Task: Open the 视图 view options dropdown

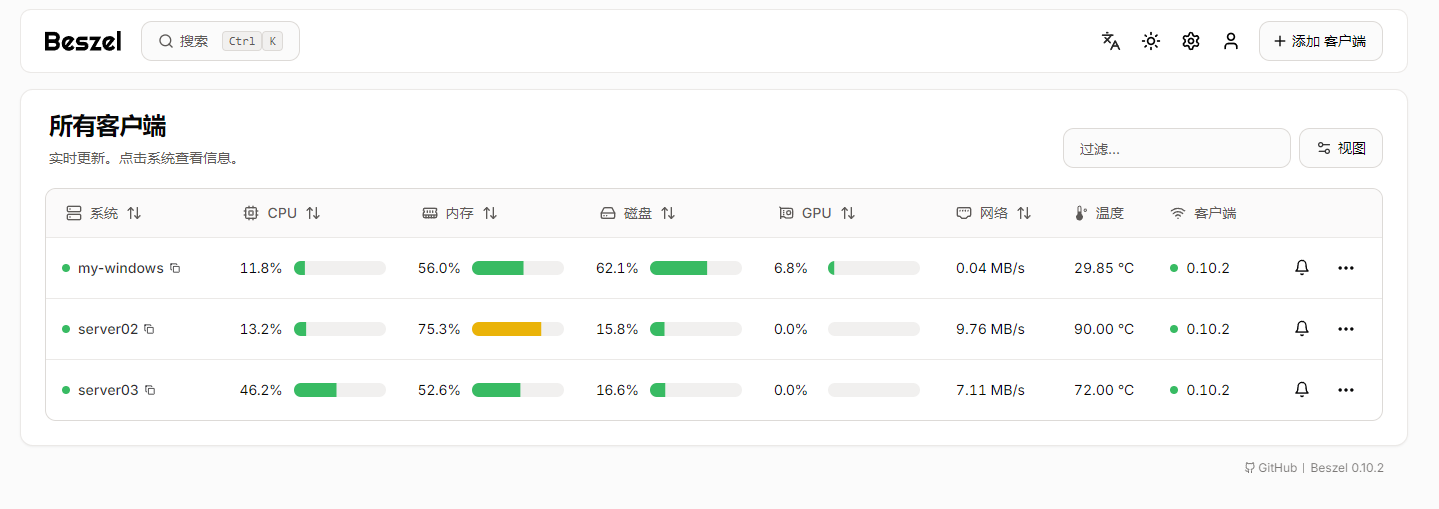Action: point(1340,148)
